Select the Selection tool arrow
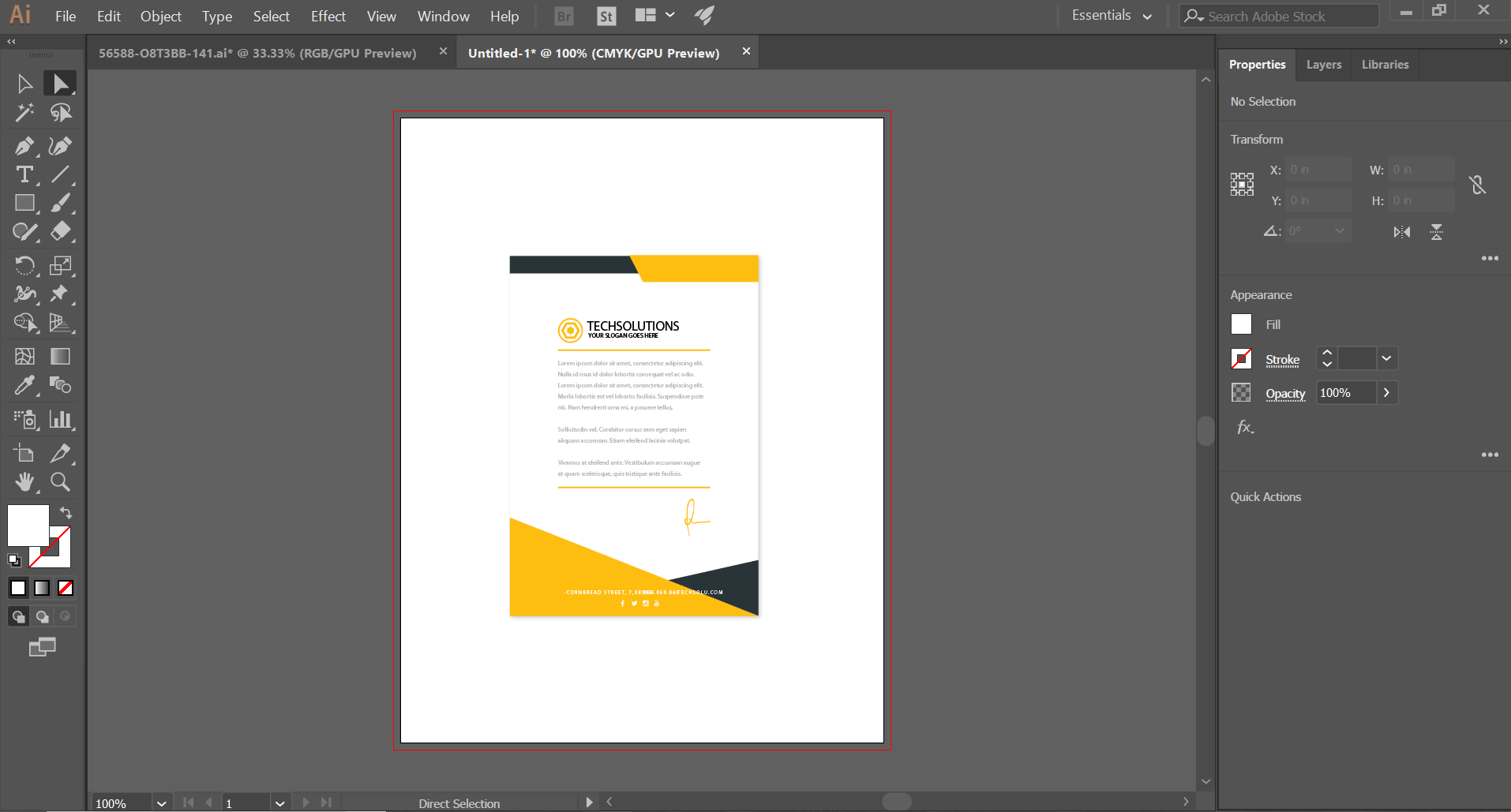The width and height of the screenshot is (1511, 812). (x=24, y=84)
